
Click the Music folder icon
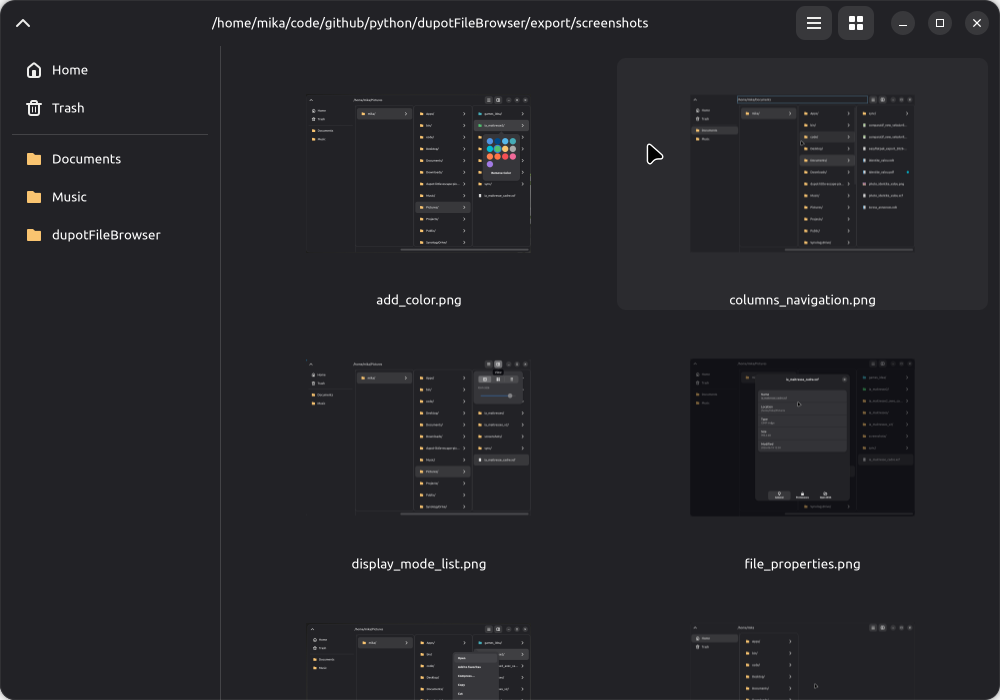pyautogui.click(x=34, y=198)
